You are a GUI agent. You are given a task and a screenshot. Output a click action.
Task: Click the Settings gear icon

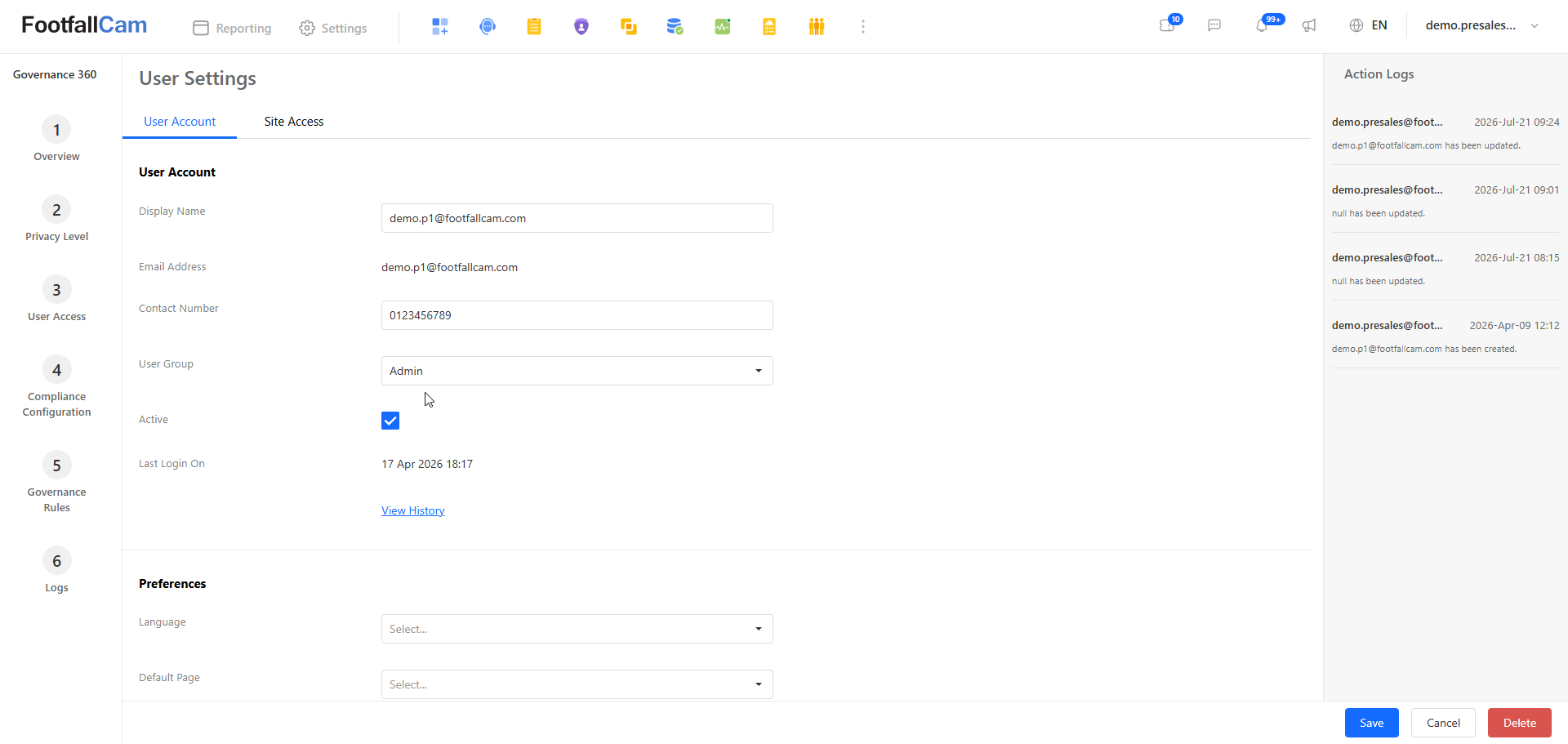(x=307, y=28)
